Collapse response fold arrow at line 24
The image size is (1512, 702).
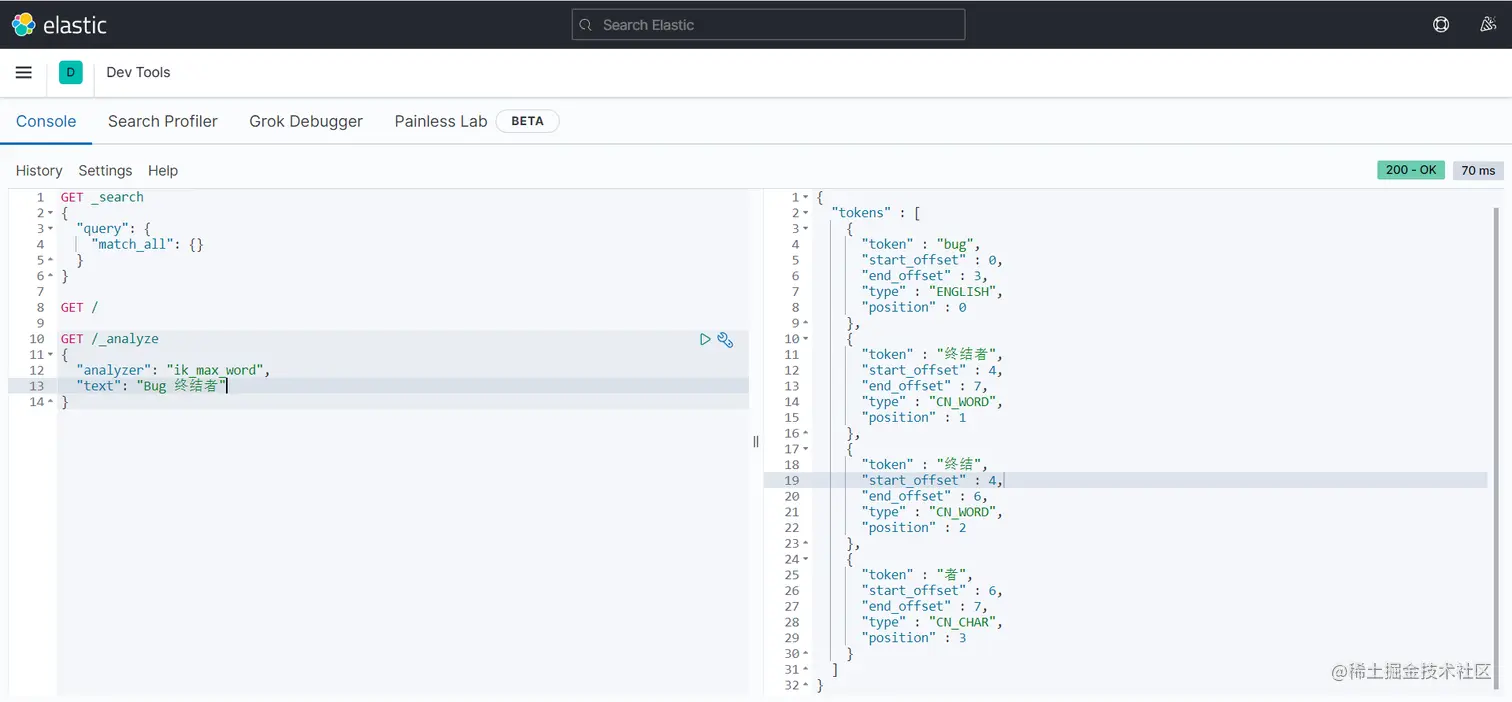(x=806, y=559)
